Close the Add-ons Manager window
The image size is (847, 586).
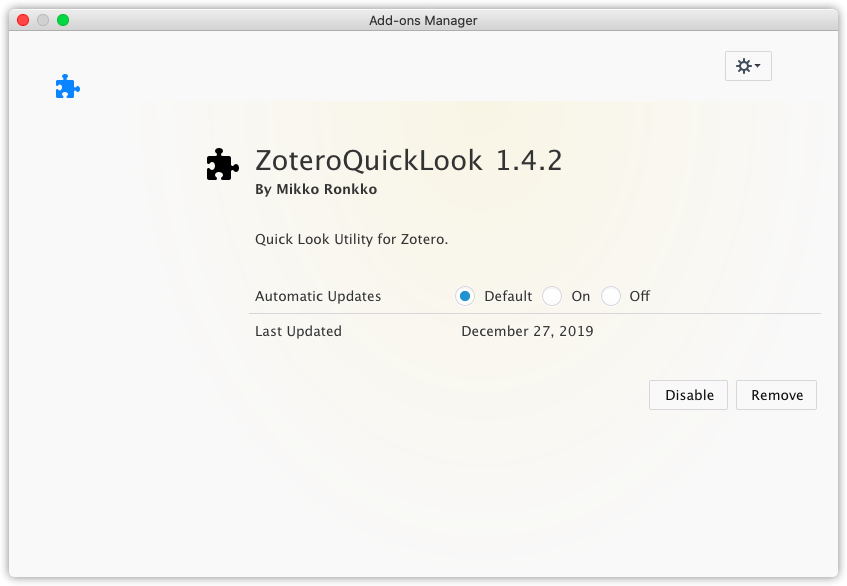coord(22,19)
